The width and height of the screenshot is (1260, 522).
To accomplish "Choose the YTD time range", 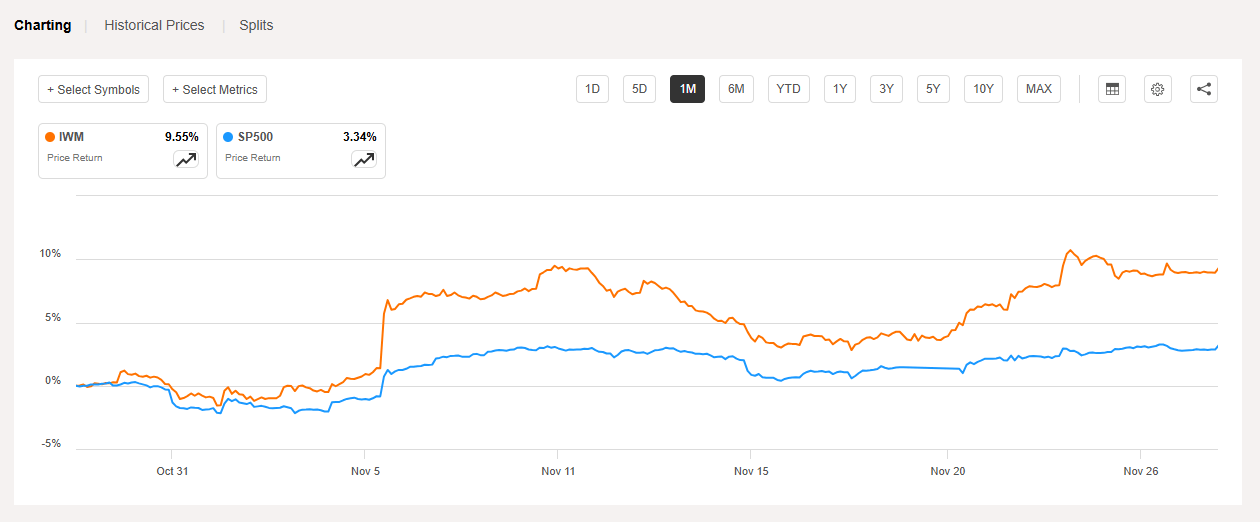I will tap(789, 89).
